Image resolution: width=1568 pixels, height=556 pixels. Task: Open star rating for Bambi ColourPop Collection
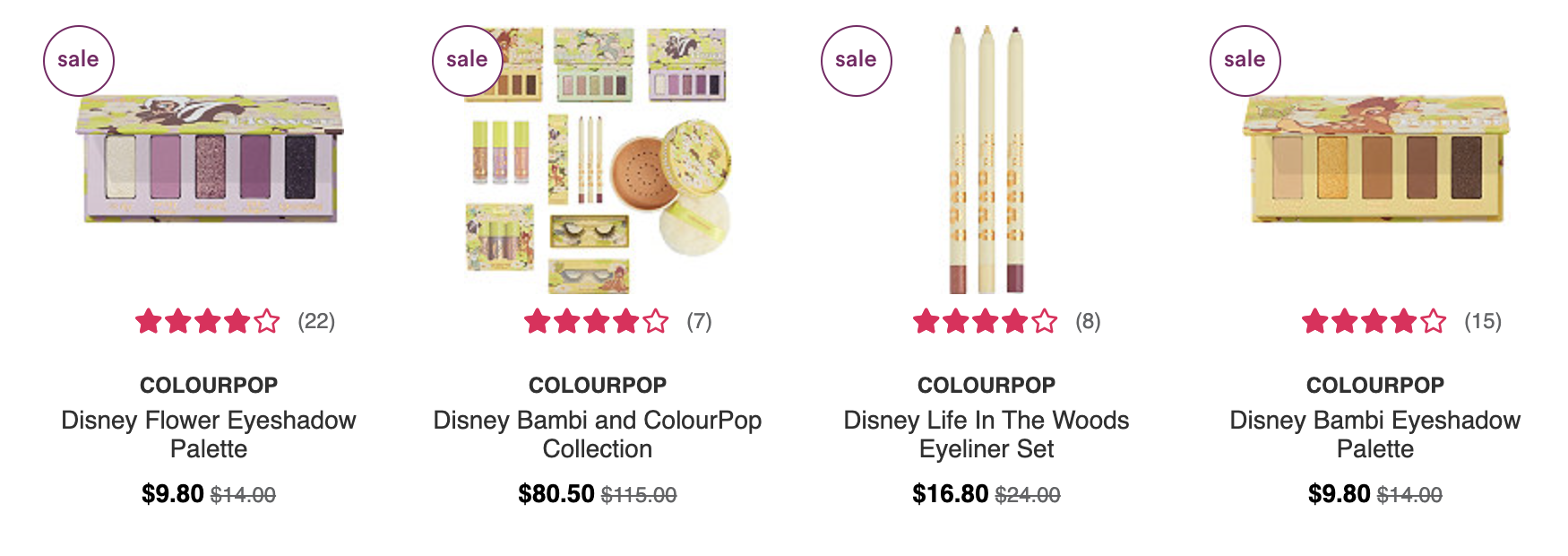click(597, 321)
